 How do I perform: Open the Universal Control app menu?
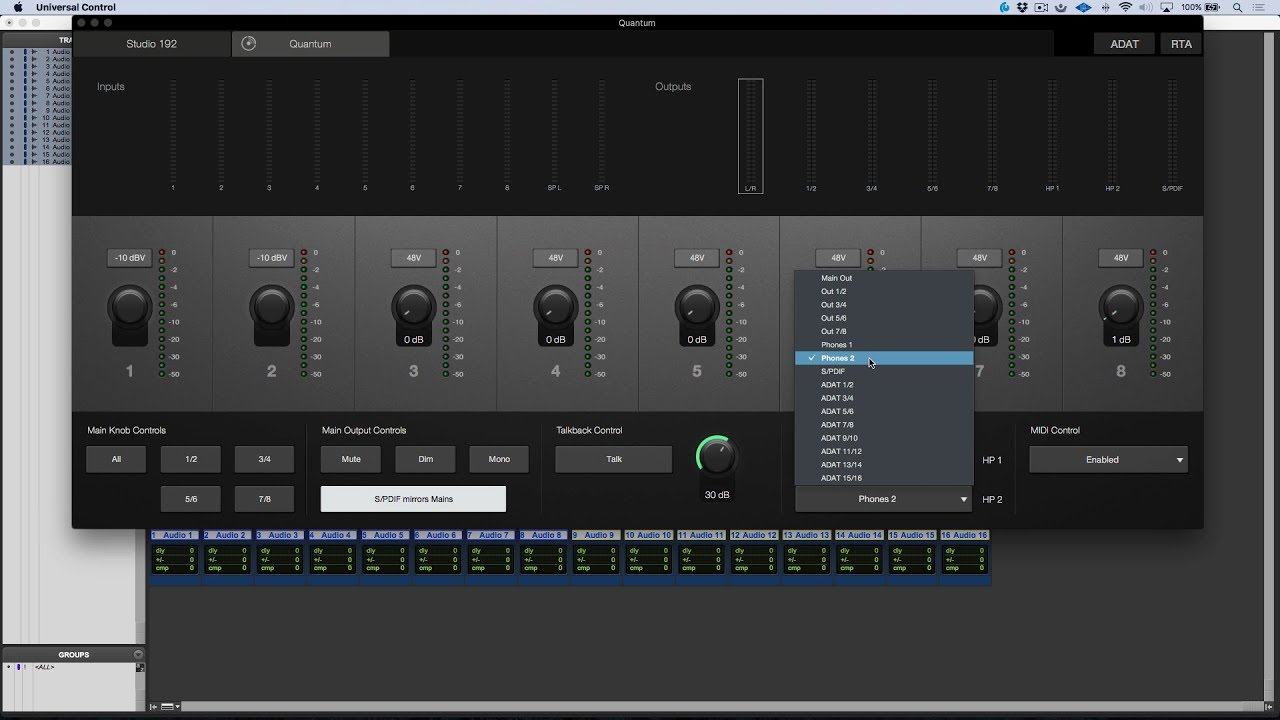click(x=76, y=7)
